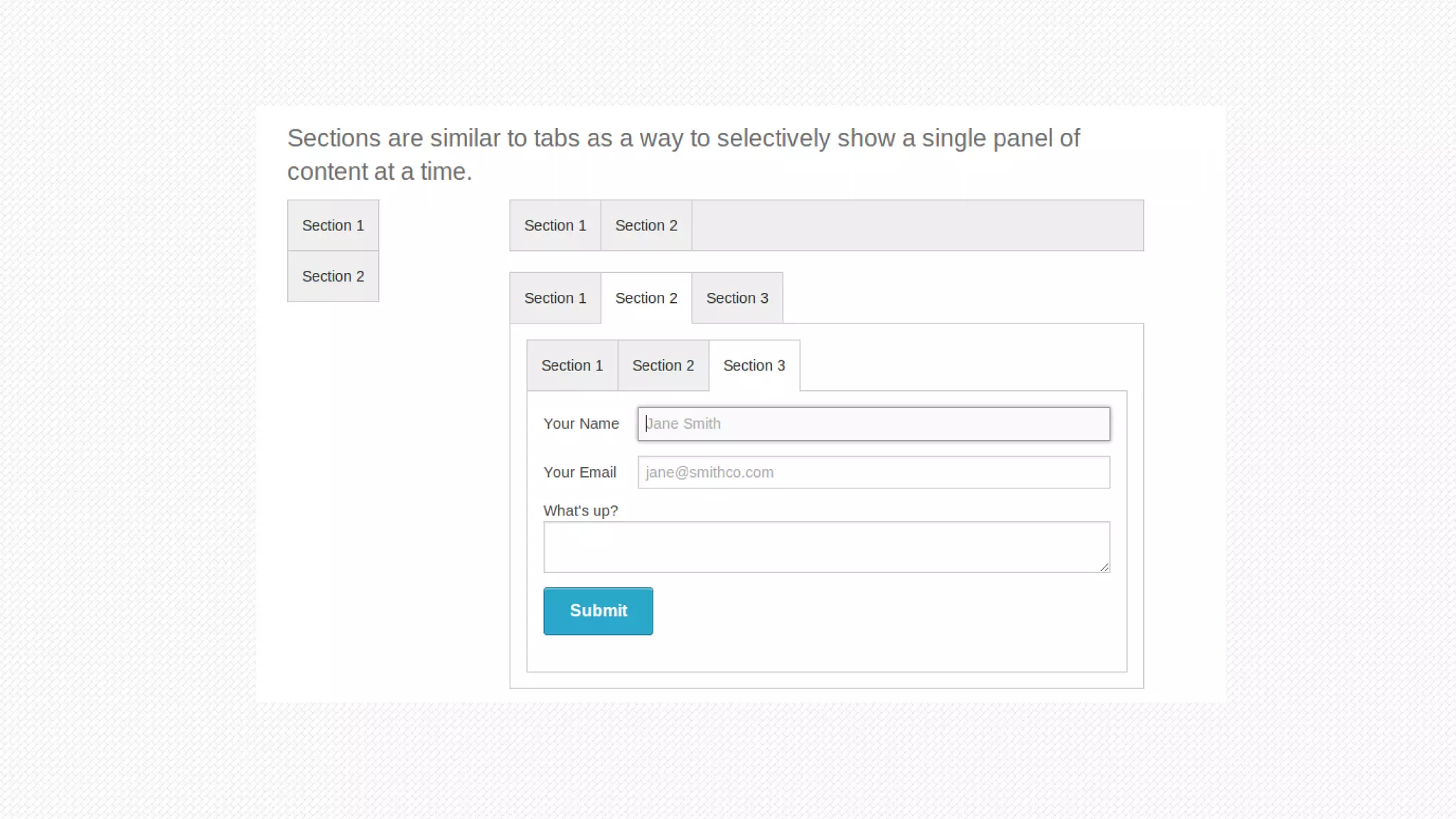
Task: Open nested Section 2 tab above the form
Action: pos(663,365)
